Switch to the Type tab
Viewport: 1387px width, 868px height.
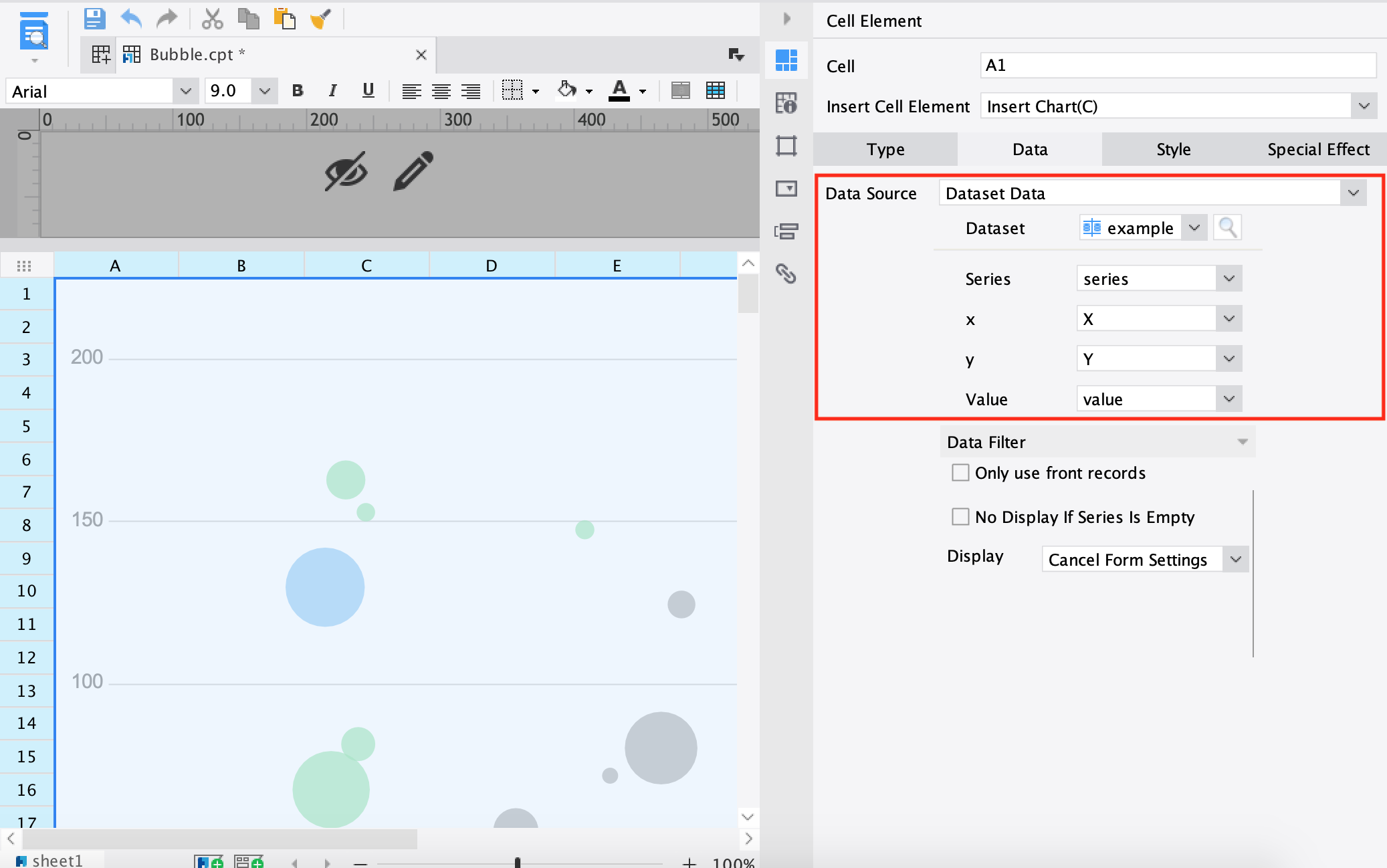pyautogui.click(x=885, y=149)
